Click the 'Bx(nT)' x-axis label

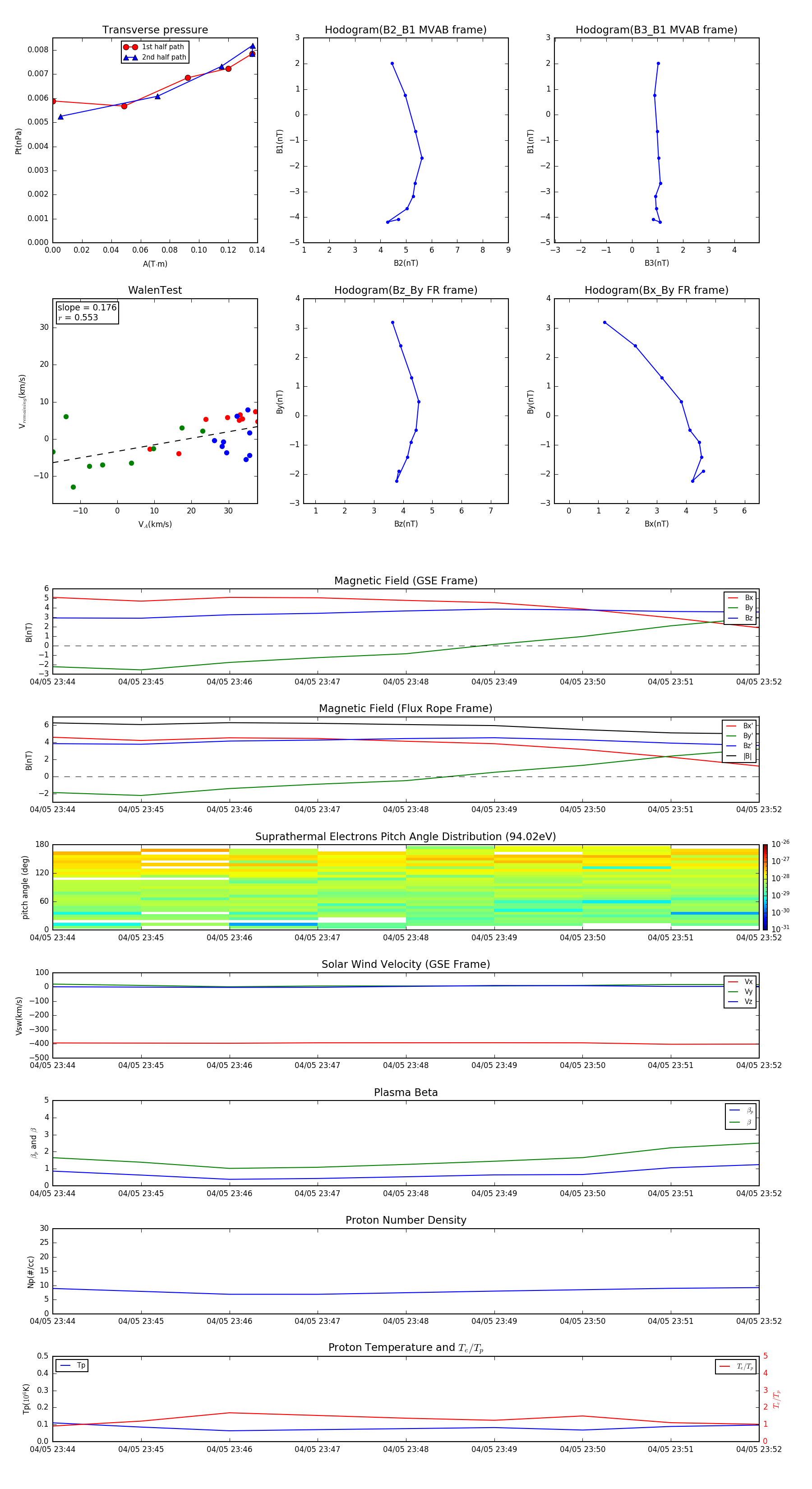pos(656,524)
